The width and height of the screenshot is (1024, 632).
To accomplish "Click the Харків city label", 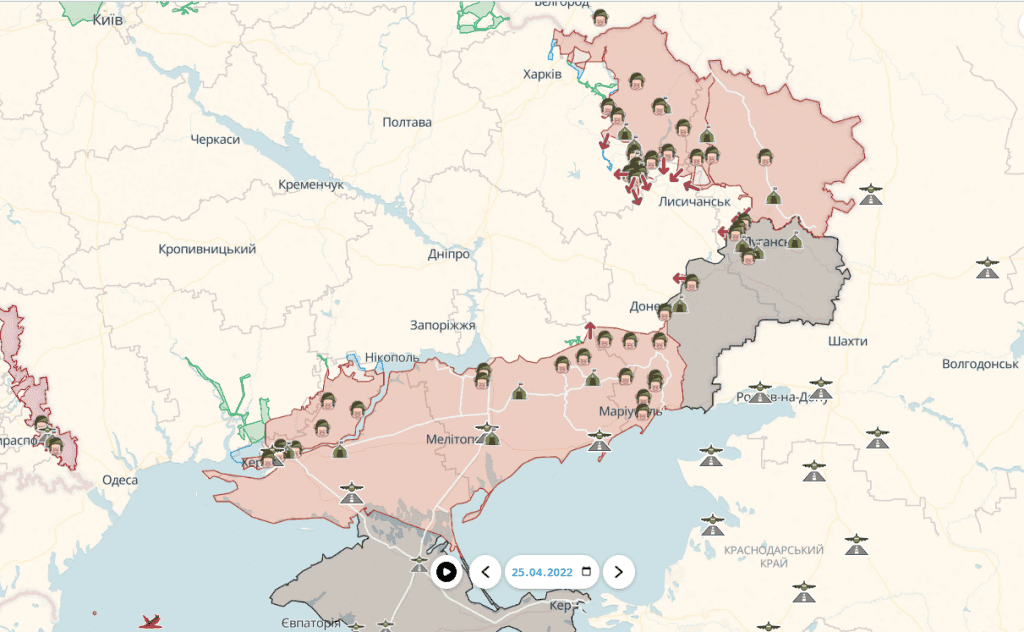I will [x=542, y=74].
